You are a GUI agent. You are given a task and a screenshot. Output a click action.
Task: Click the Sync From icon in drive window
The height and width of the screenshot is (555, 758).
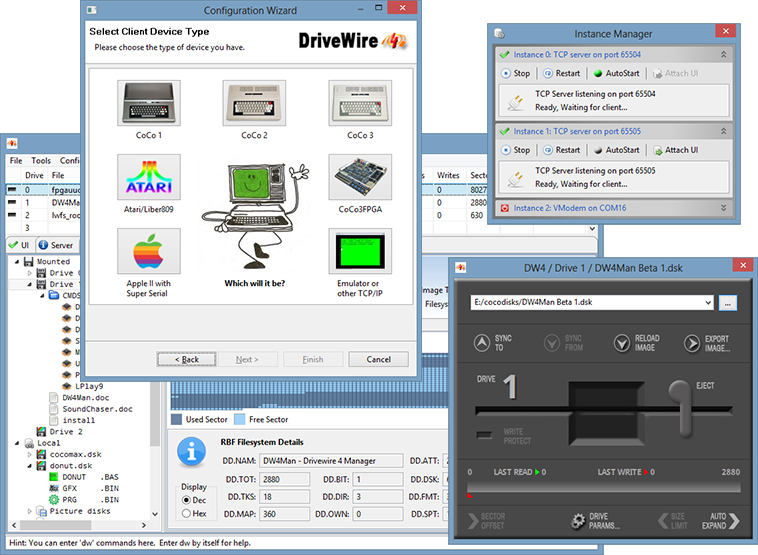552,343
